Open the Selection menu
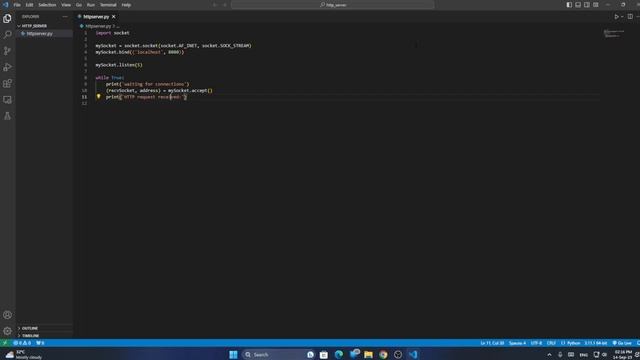 click(47, 5)
